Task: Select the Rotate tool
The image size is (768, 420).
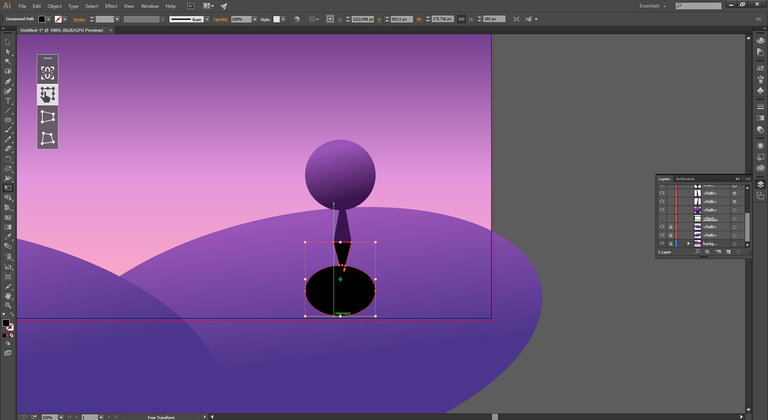Action: point(8,159)
